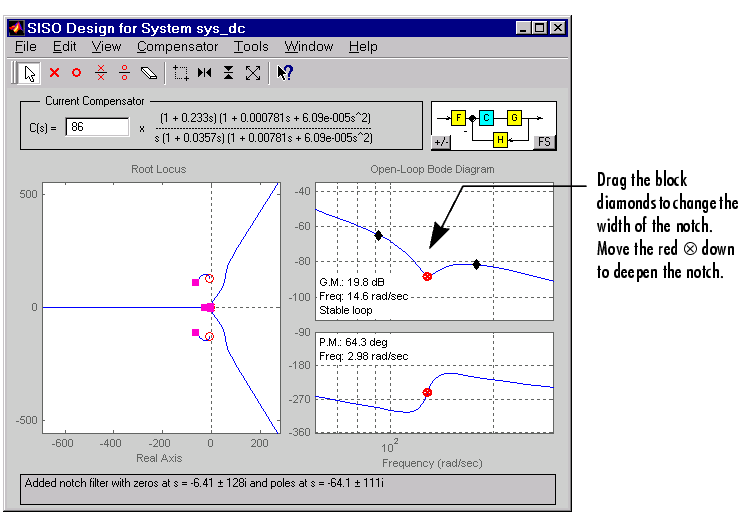Click the C(s) gain input field
750x515 pixels.
point(97,127)
